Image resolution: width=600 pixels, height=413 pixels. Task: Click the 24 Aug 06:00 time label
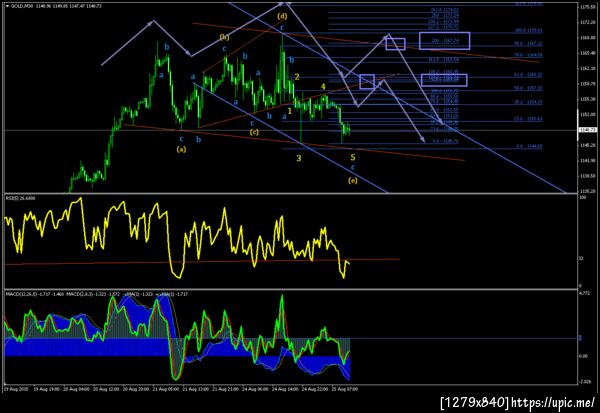255,389
